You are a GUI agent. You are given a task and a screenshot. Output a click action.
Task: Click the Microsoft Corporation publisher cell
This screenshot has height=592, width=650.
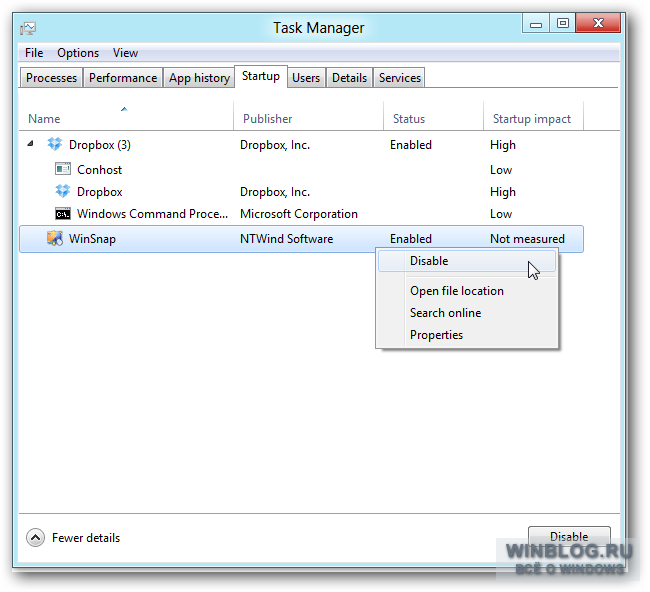pyautogui.click(x=299, y=214)
